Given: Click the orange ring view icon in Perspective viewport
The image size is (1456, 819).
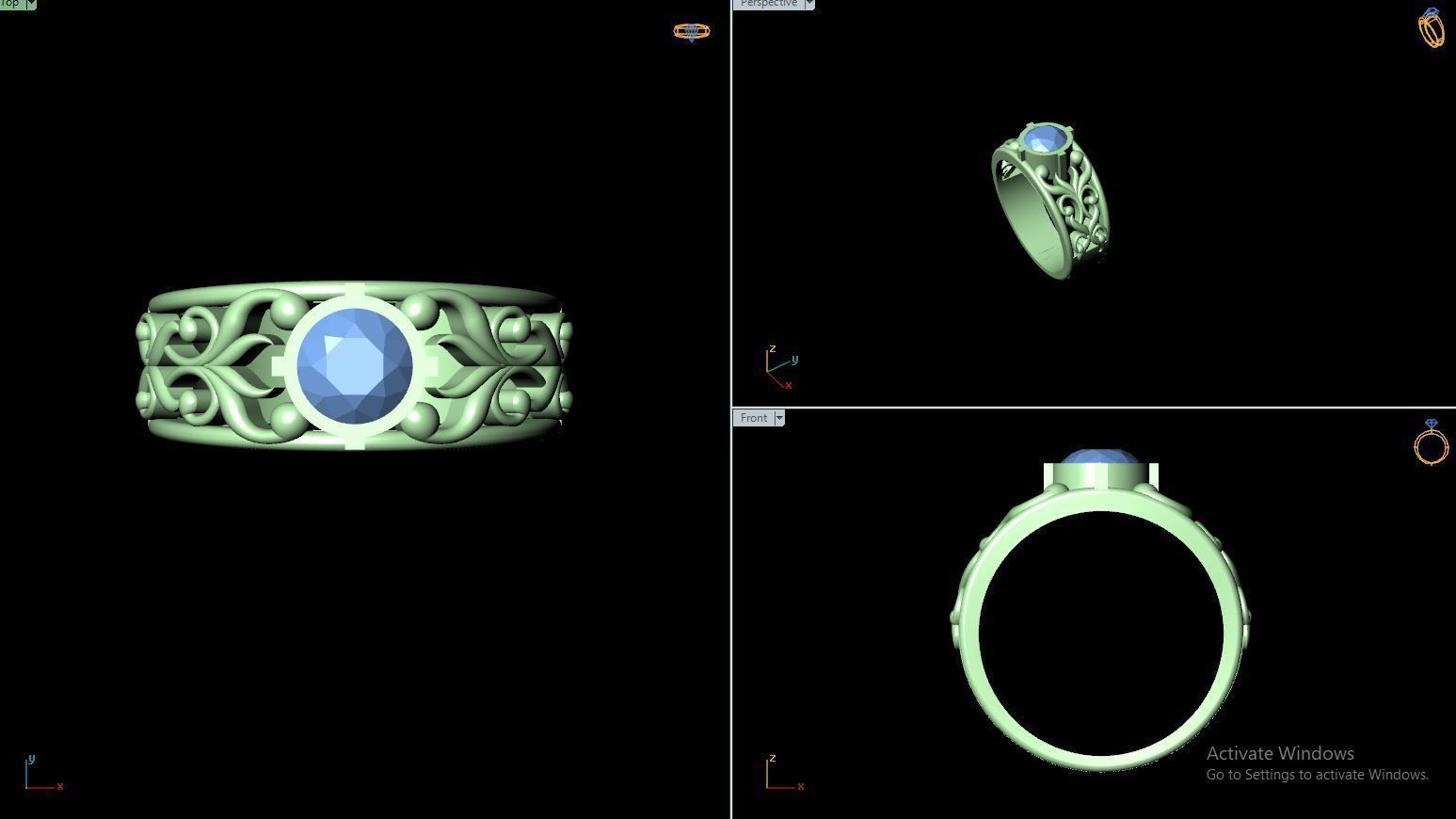Looking at the screenshot, I should click(x=1432, y=27).
